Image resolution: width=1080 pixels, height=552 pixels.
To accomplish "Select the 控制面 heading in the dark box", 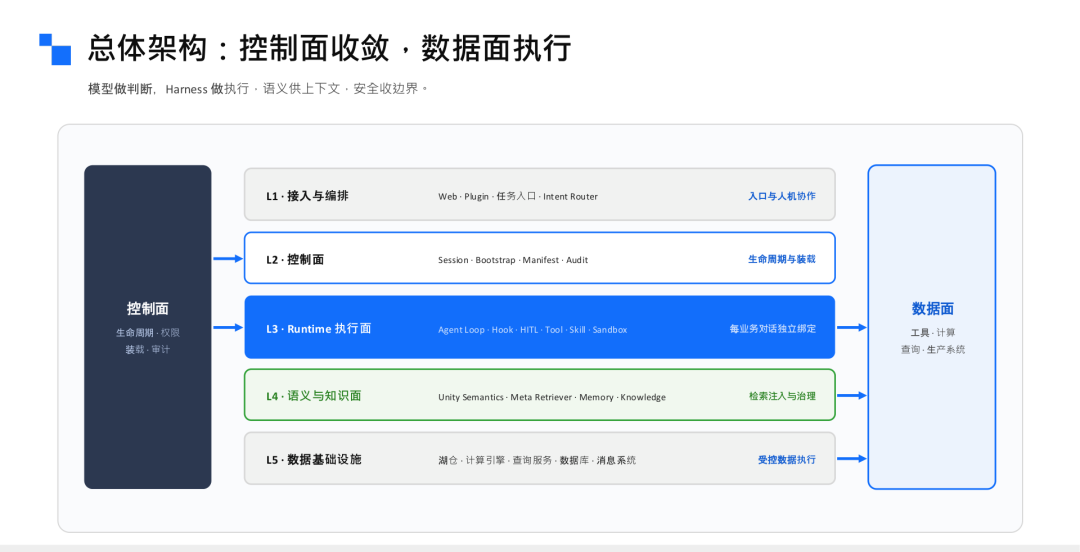I will tap(147, 309).
